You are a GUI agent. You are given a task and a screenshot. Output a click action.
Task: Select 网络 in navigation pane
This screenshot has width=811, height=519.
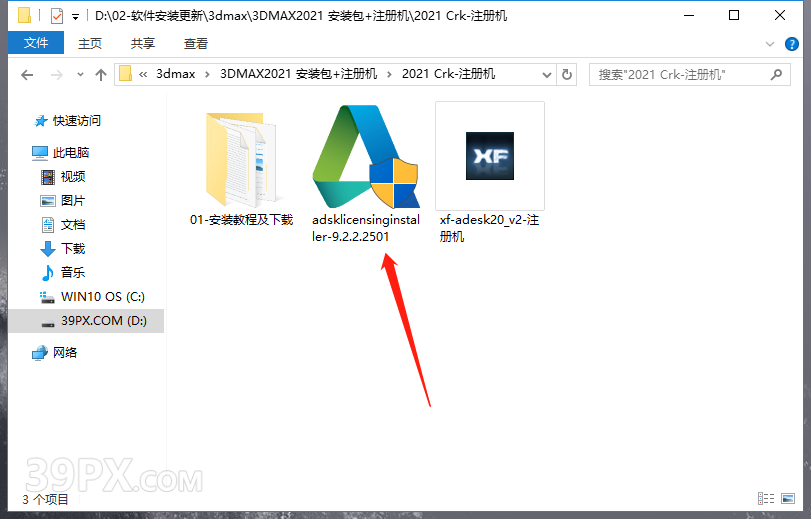click(65, 353)
